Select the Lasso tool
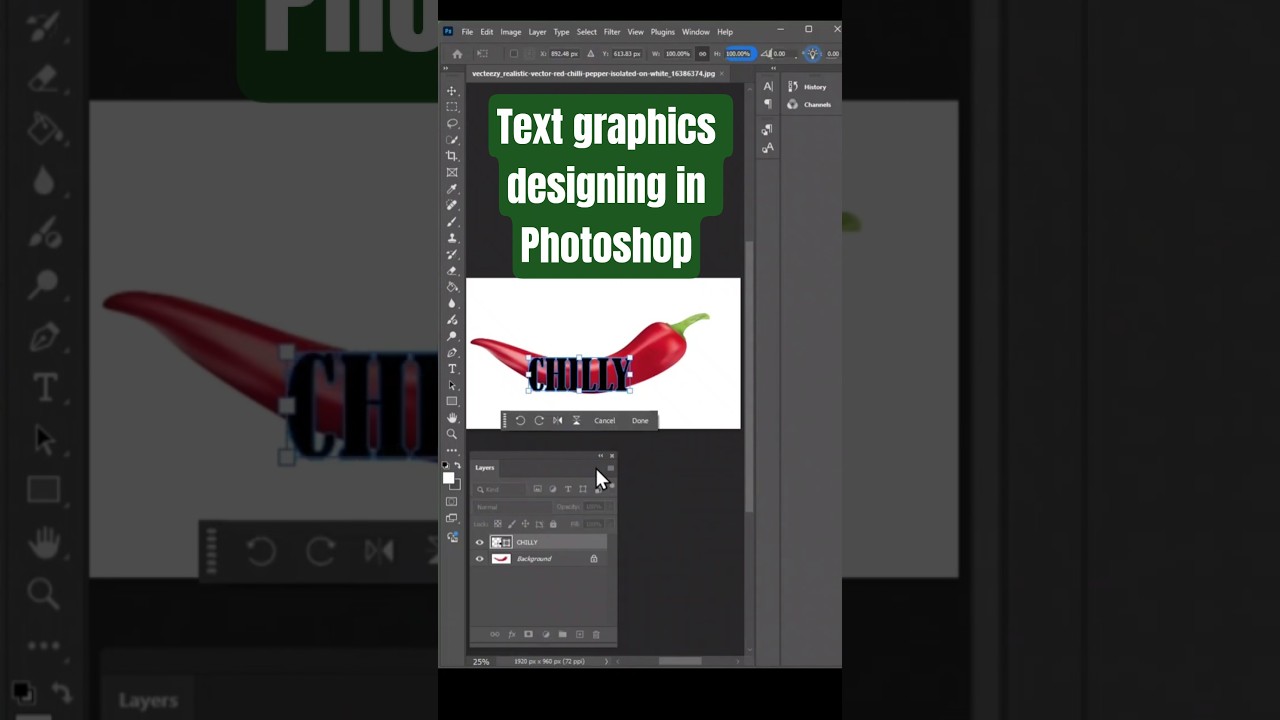 (x=452, y=123)
